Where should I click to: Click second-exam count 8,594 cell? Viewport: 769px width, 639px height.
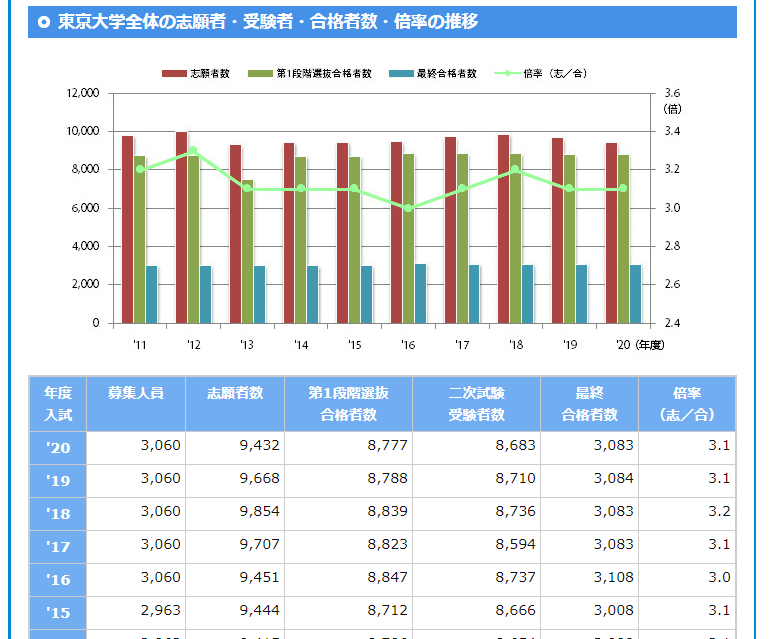477,547
